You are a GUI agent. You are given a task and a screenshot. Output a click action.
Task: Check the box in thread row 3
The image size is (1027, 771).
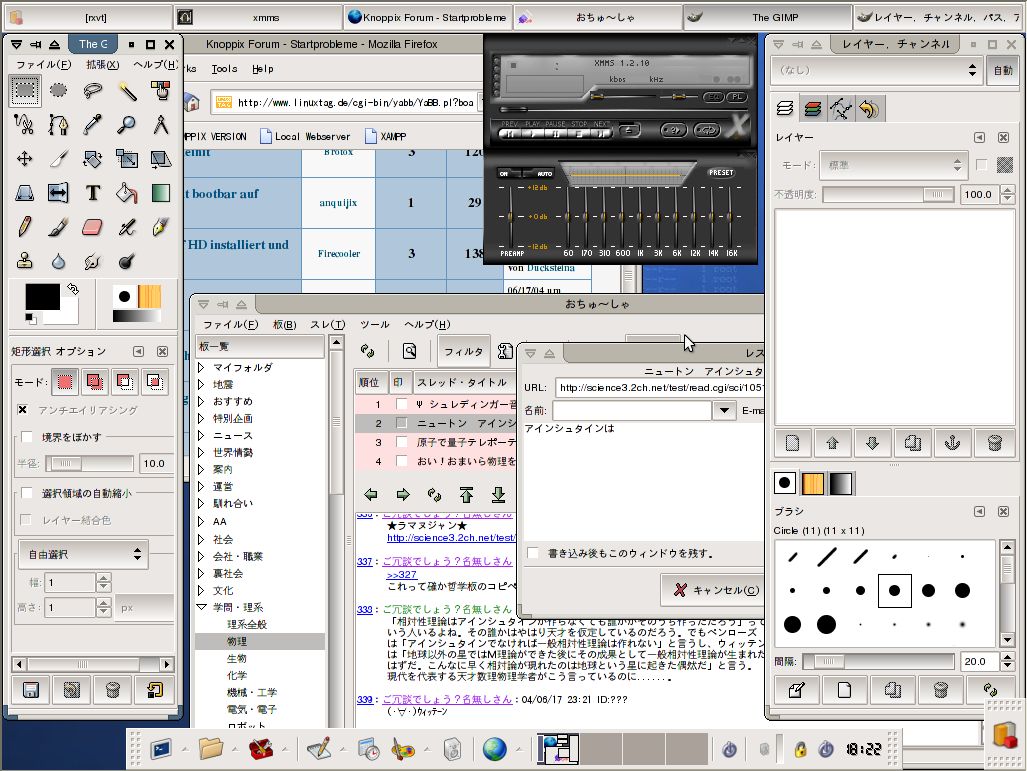click(402, 442)
